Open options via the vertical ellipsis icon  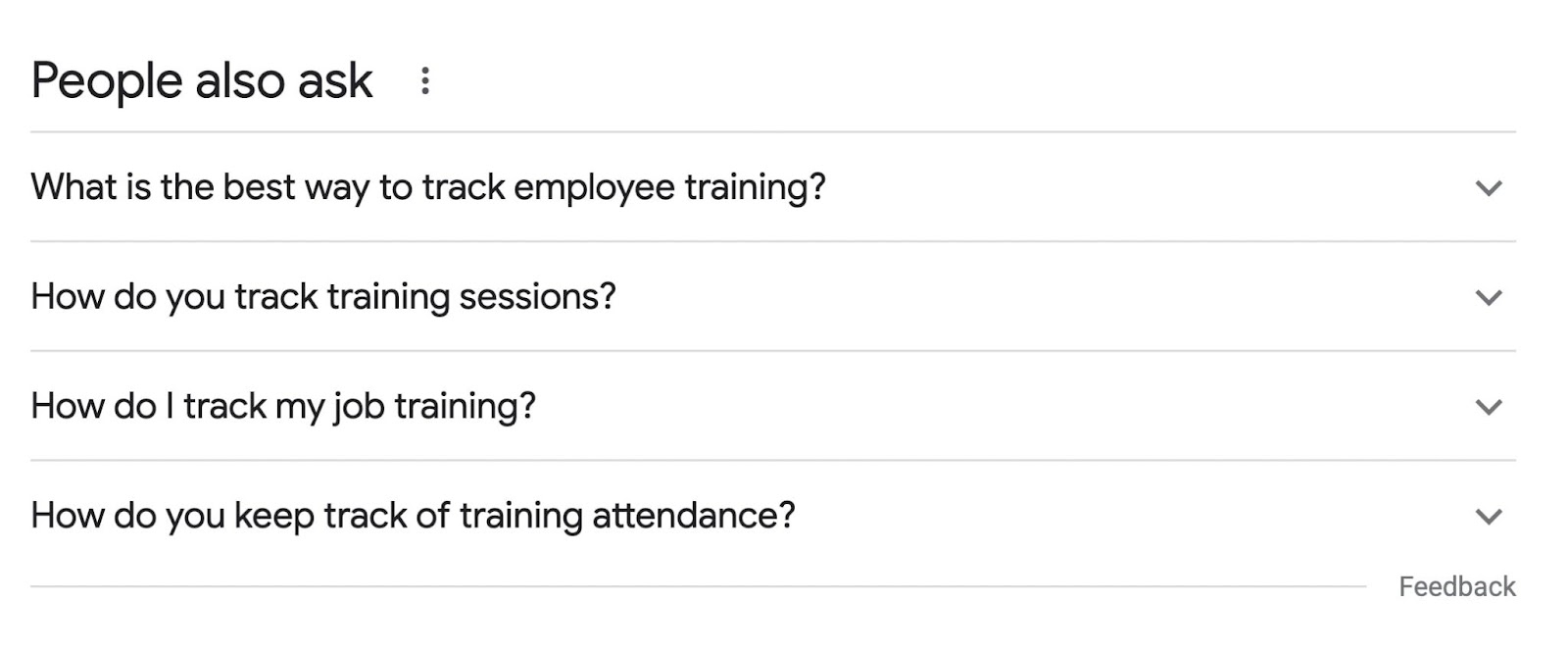click(x=425, y=80)
